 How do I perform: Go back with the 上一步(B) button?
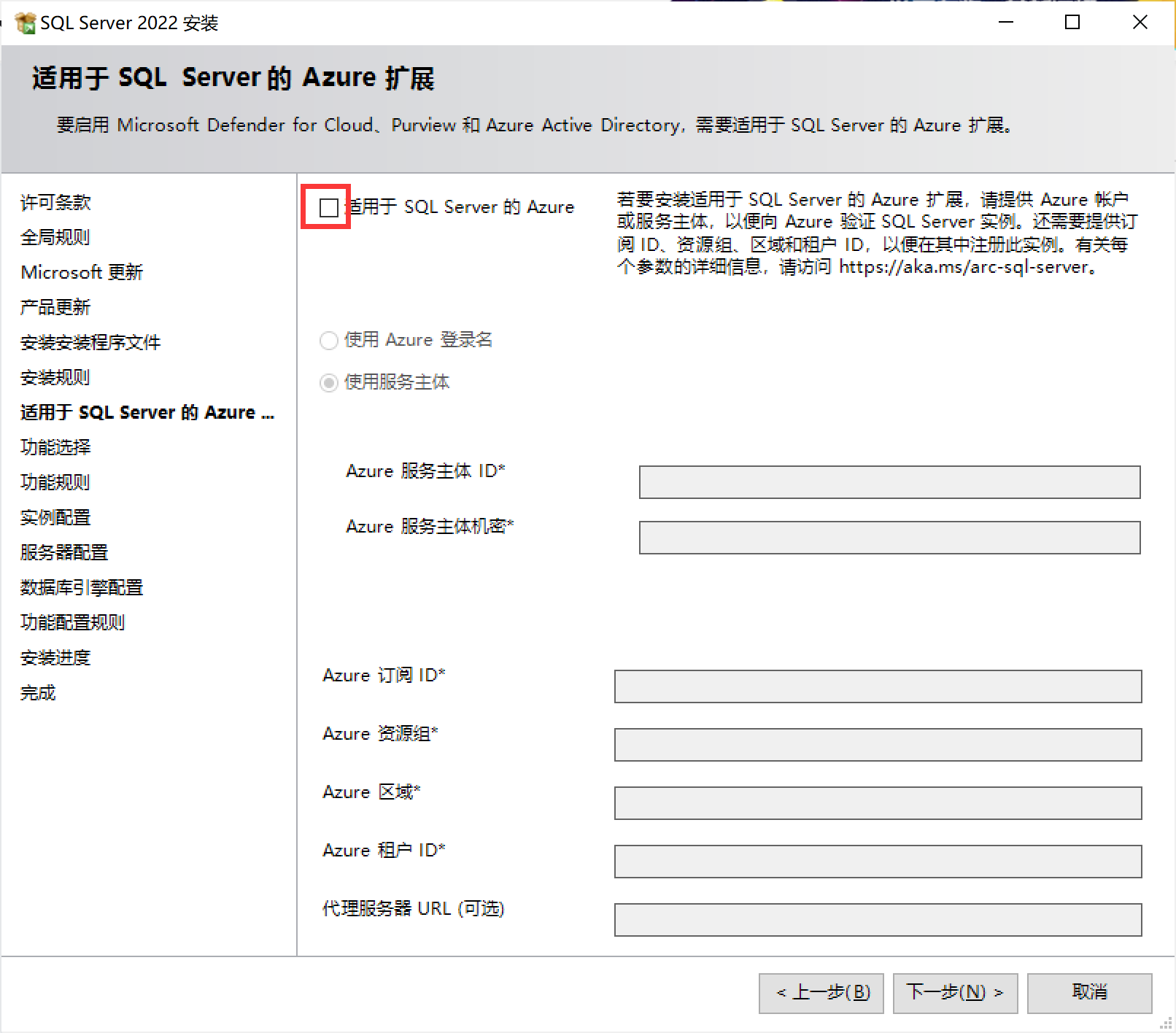click(821, 993)
